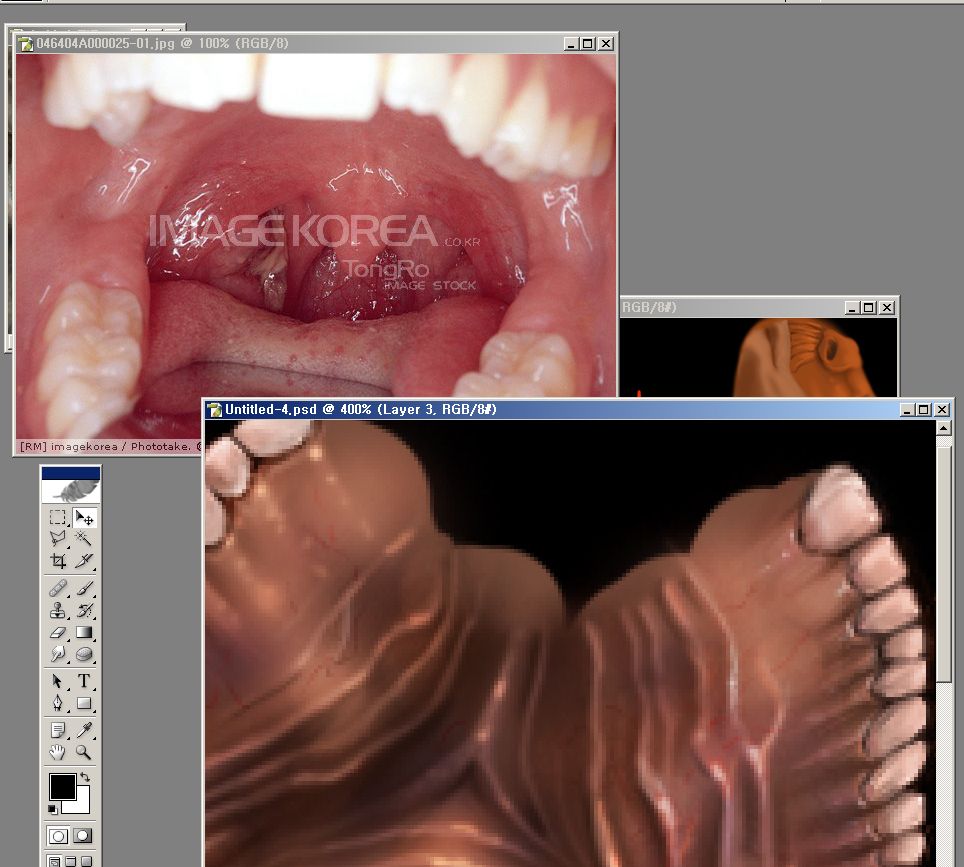
Task: Choose Full Screen mode button
Action: point(87,861)
